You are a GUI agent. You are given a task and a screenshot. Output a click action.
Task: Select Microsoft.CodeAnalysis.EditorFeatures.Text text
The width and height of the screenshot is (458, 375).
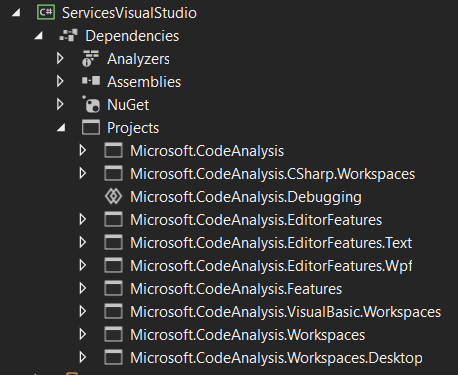point(271,243)
